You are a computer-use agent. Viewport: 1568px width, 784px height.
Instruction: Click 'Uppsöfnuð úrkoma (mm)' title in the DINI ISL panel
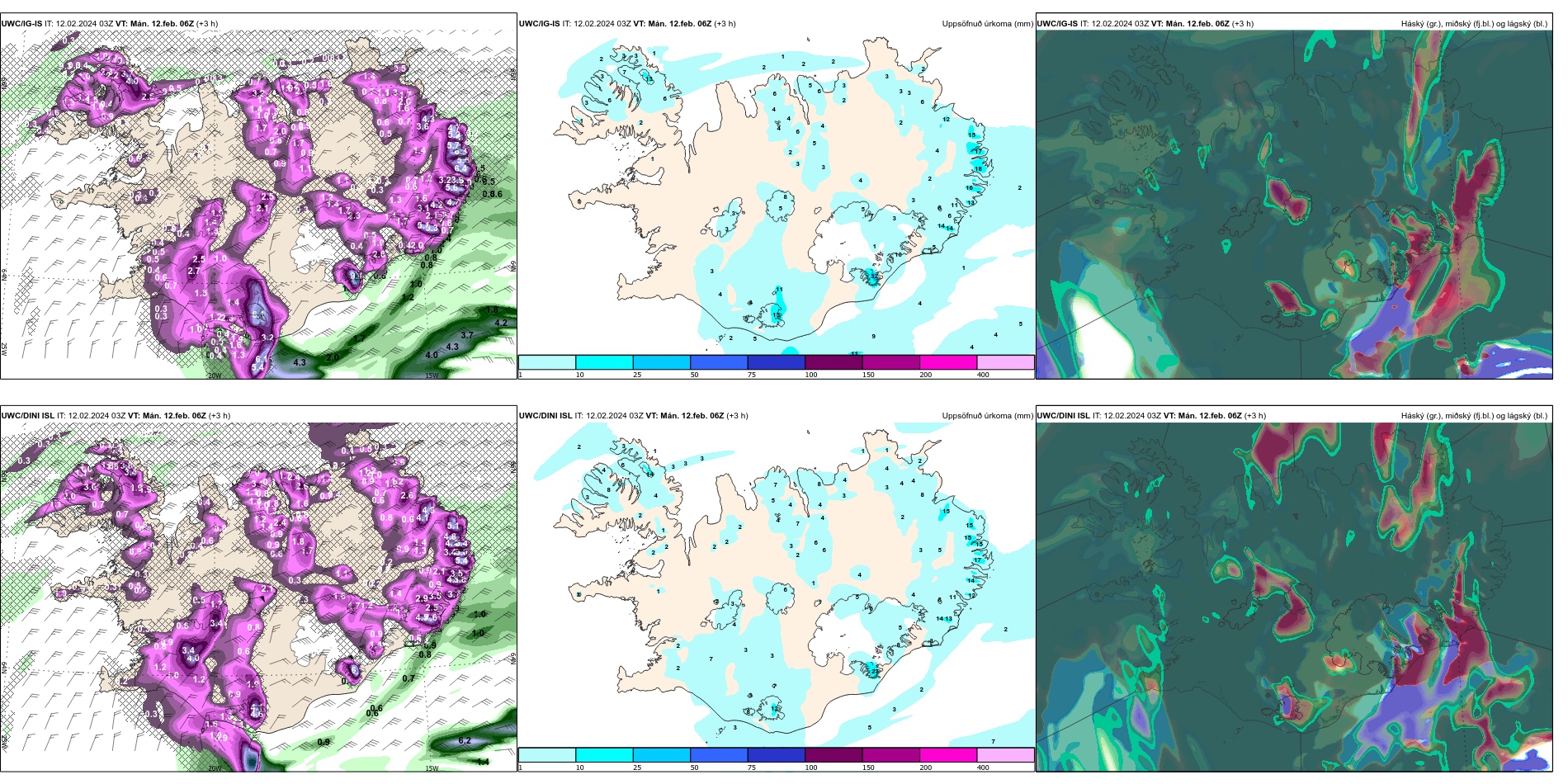click(x=987, y=416)
